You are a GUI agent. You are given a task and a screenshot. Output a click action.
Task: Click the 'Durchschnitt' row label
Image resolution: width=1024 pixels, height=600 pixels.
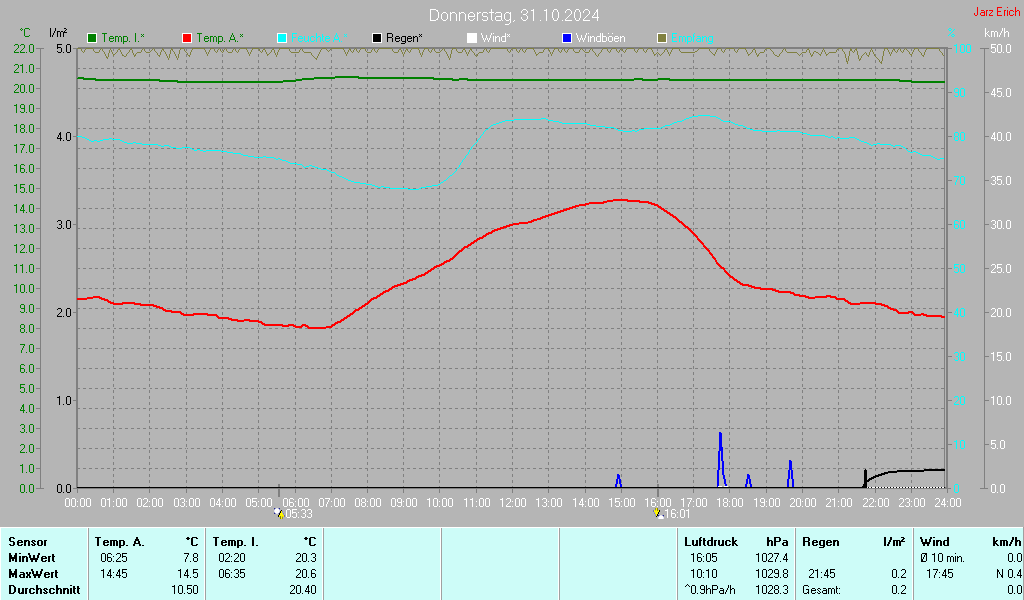pyautogui.click(x=44, y=590)
